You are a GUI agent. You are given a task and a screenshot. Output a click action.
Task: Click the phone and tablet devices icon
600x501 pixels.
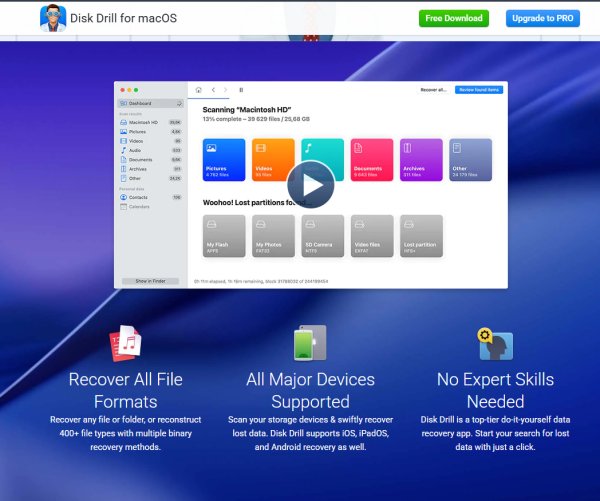(310, 343)
